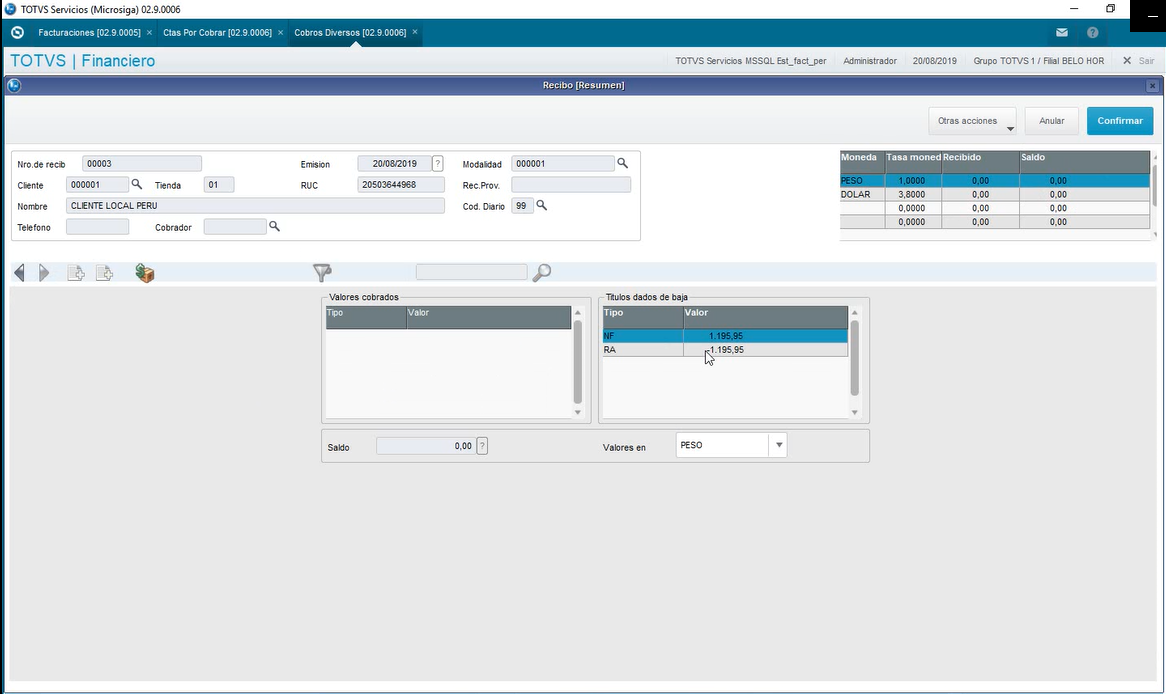Click Tipo header in Valores cobrados
Viewport: 1166px width, 694px height.
[366, 318]
